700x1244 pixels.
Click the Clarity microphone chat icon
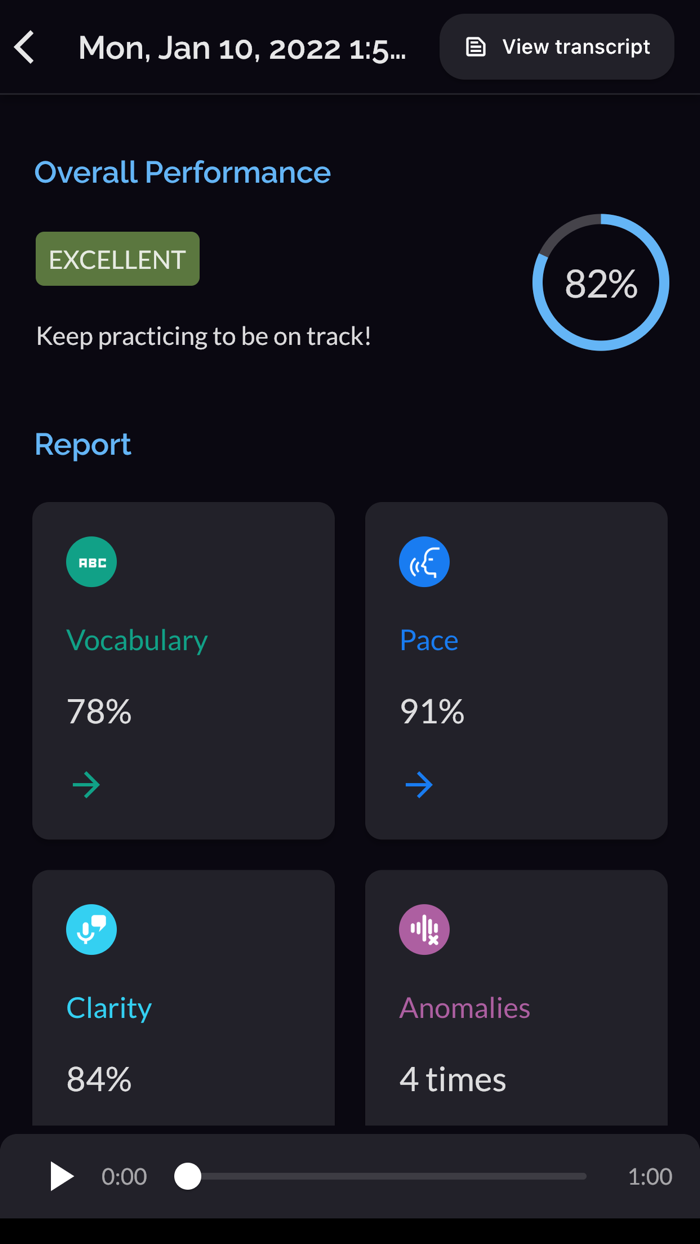(92, 930)
